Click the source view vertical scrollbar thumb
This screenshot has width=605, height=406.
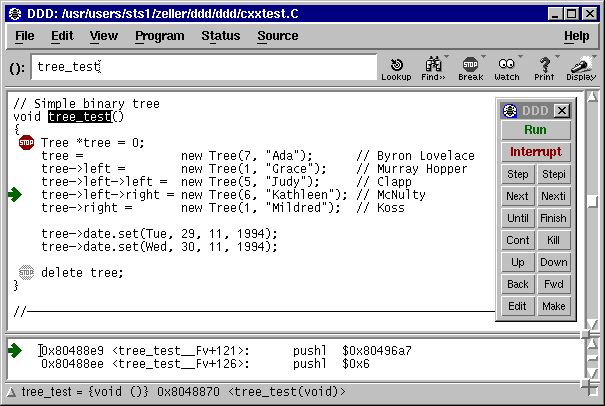[593, 201]
